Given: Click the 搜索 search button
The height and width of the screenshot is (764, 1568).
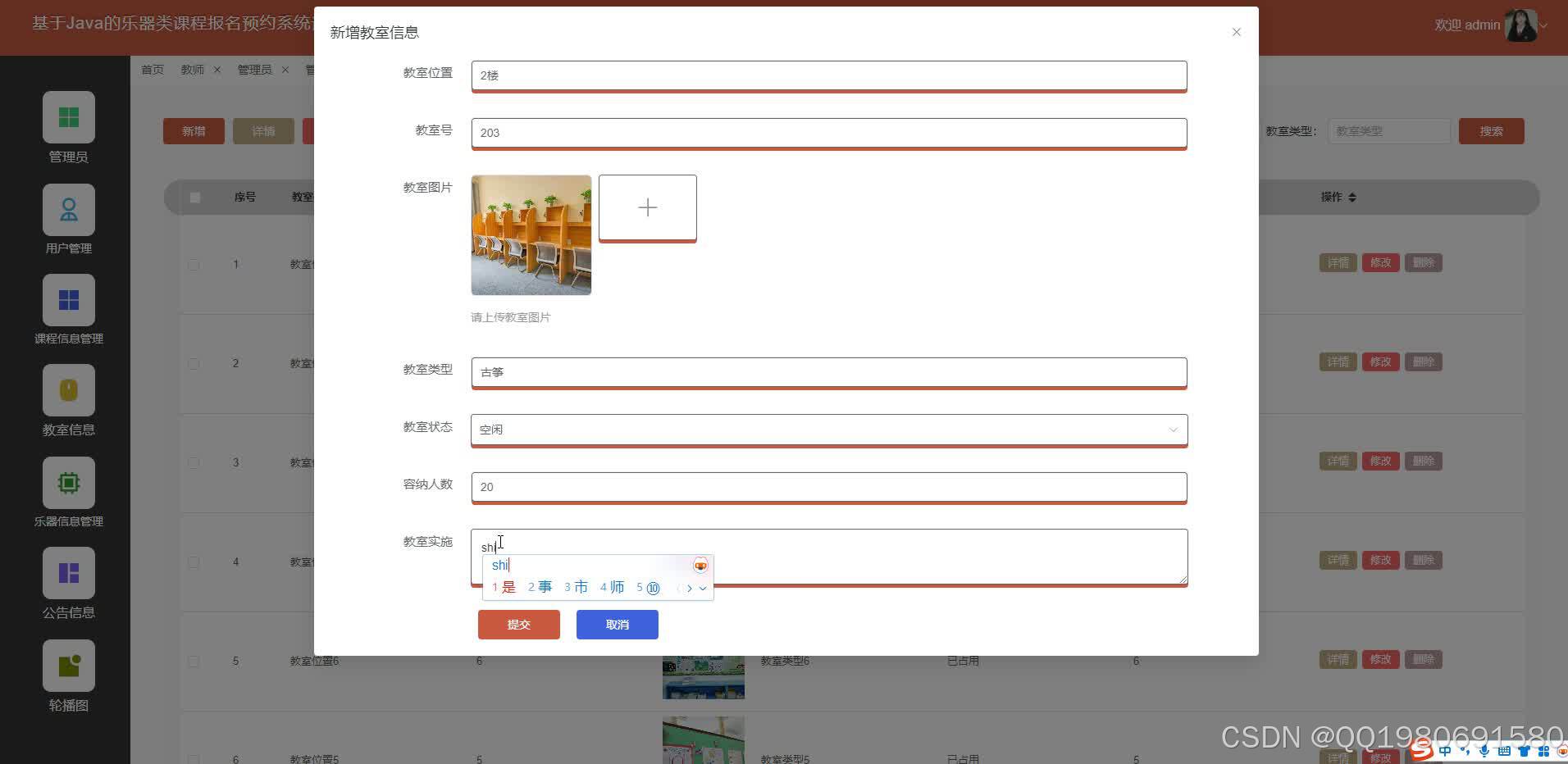Looking at the screenshot, I should [1491, 131].
